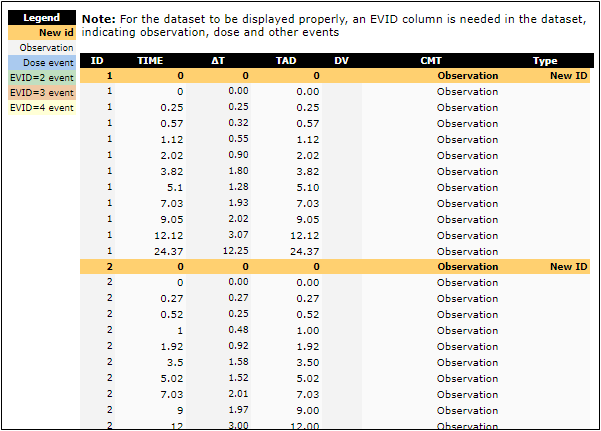Image resolution: width=601 pixels, height=431 pixels.
Task: Click TAD value 9.00
Action: [x=308, y=410]
